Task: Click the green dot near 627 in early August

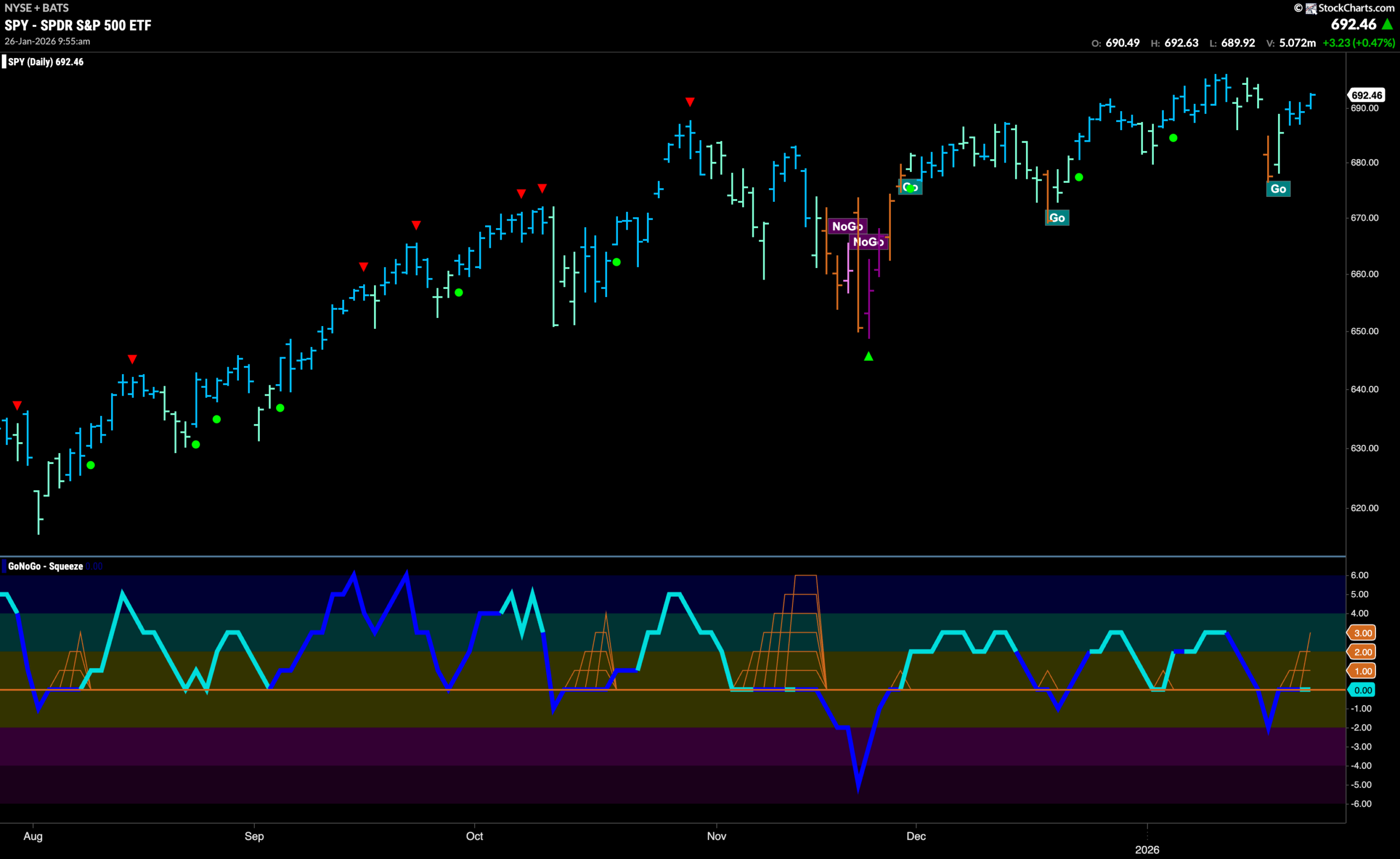Action: pos(91,465)
